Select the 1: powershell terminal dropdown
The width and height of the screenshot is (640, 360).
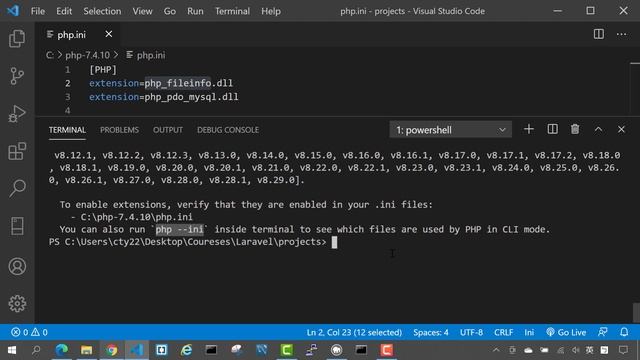[x=450, y=130]
